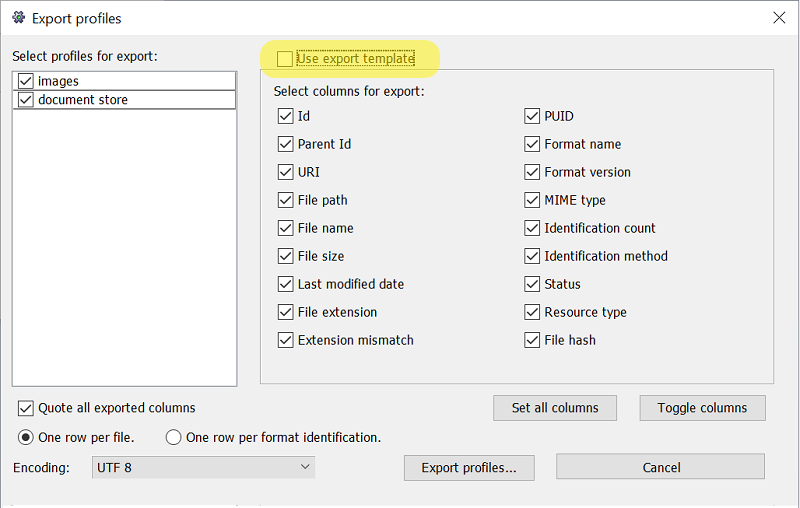Screen dimensions: 800x508
Task: Toggle the File extension column checkbox
Action: [x=286, y=312]
